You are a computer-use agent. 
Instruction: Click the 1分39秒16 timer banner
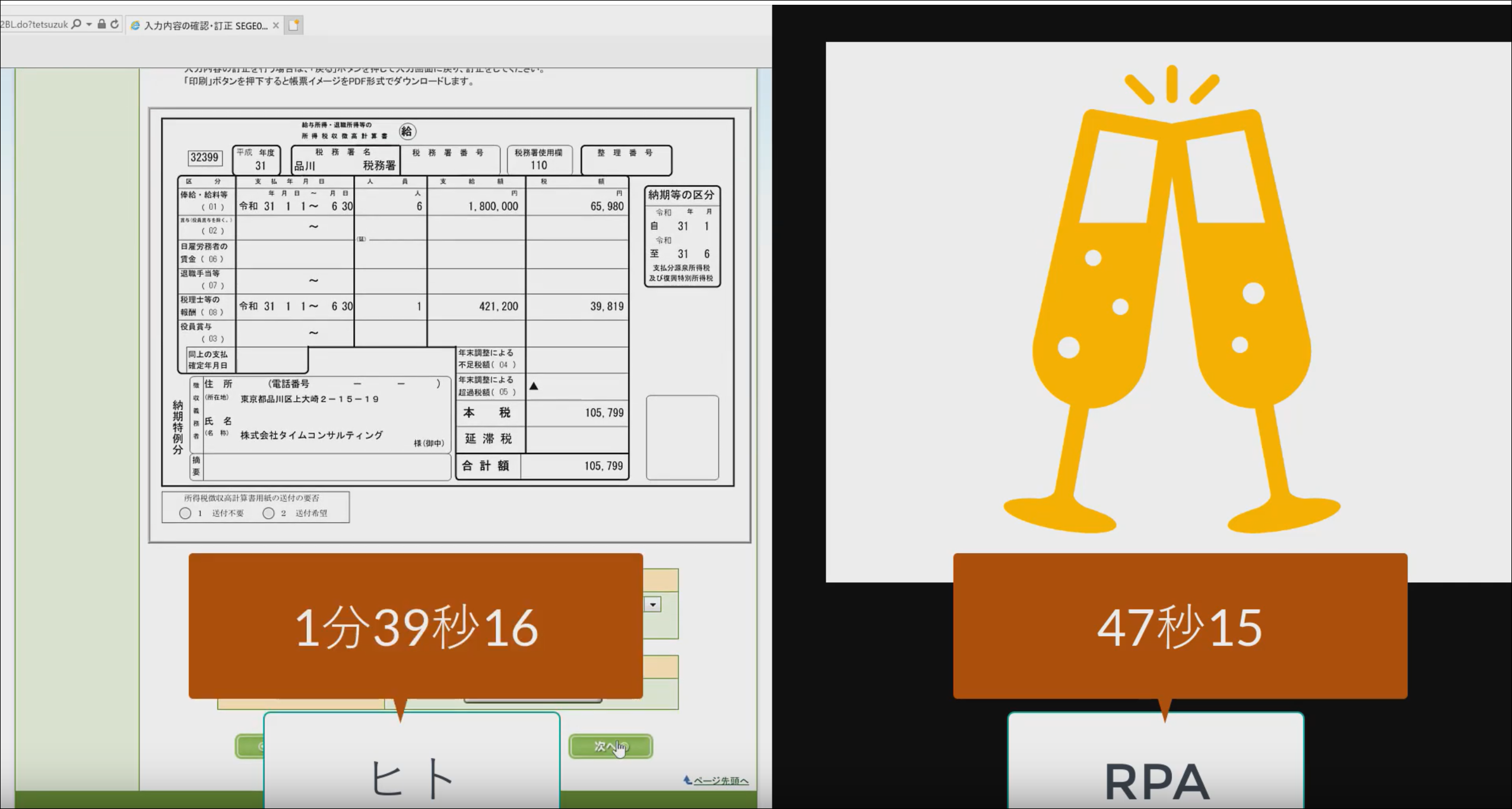pyautogui.click(x=416, y=626)
